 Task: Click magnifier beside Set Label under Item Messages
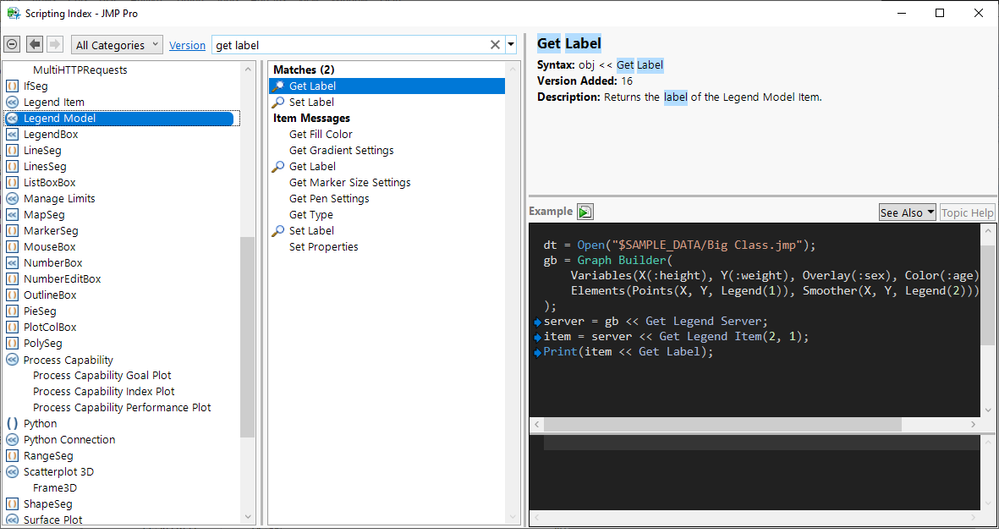[278, 231]
